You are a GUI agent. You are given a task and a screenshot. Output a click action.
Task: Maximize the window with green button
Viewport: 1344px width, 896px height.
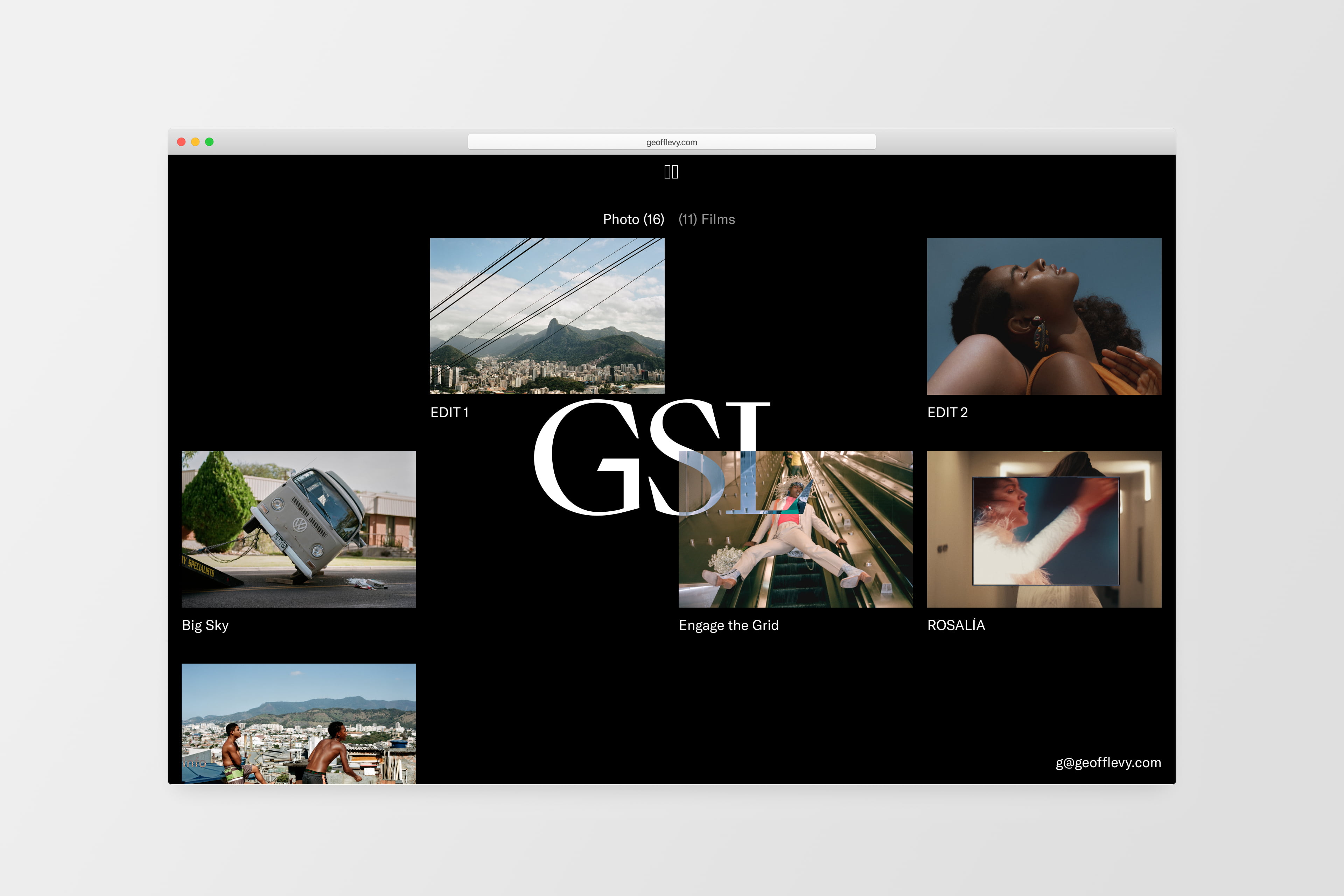[x=209, y=142]
